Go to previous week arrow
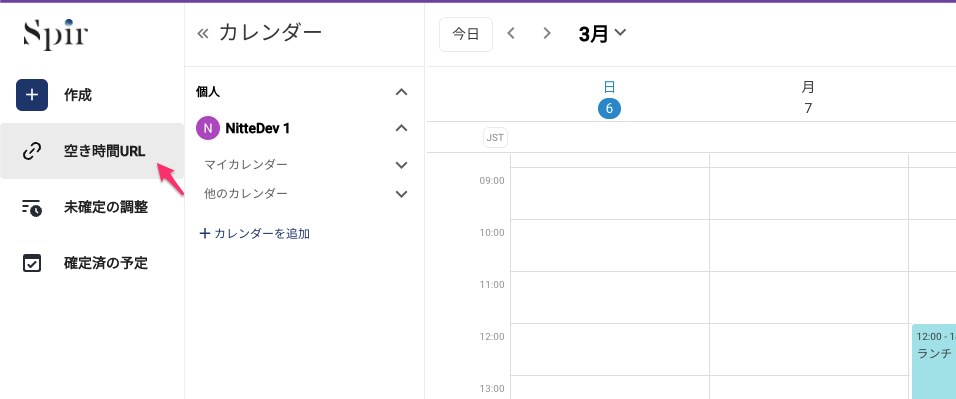Screen dimensions: 956x399 coord(512,34)
